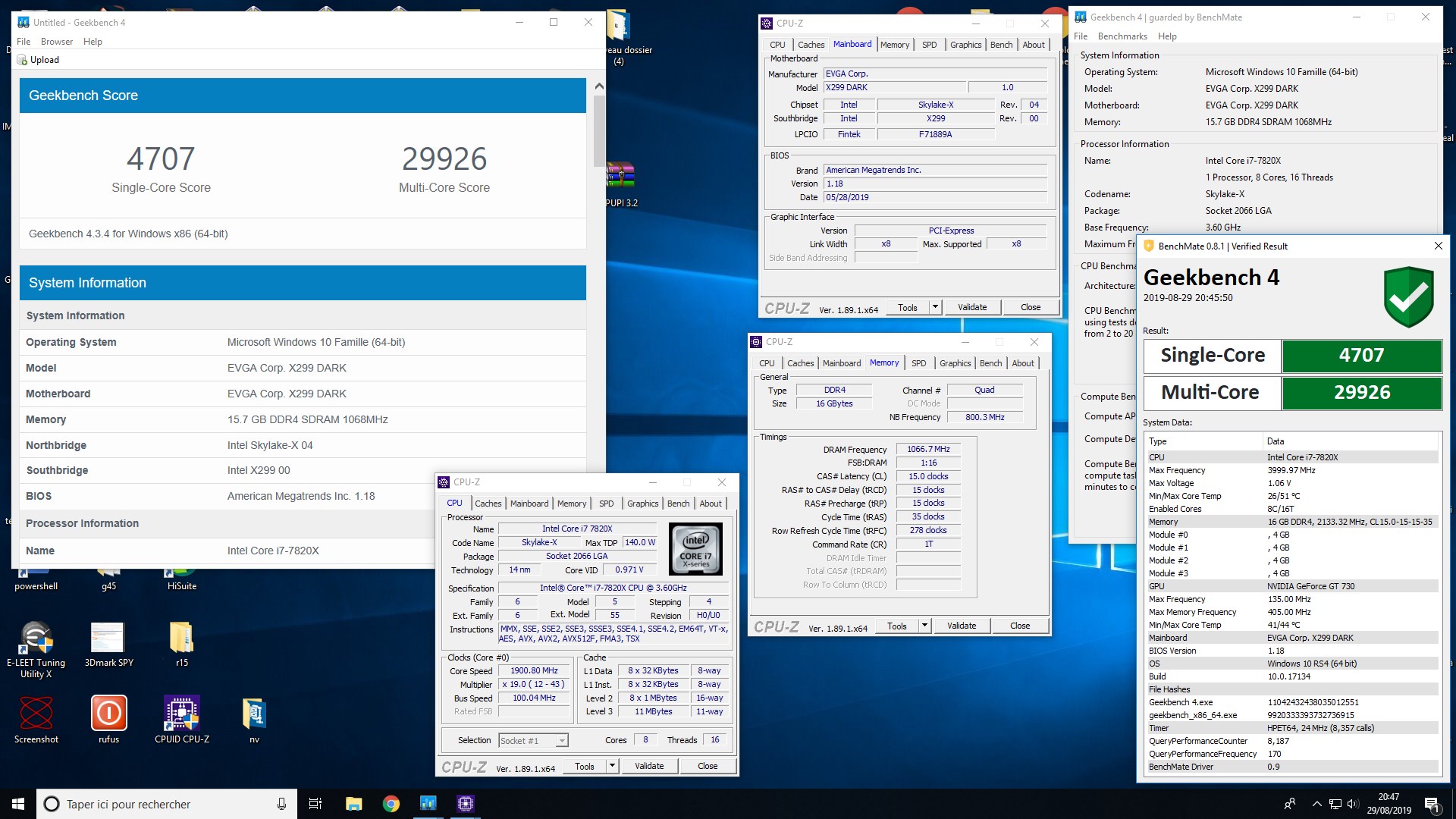
Task: Select Bench tab in CPU-Z Mainboard window
Action: point(1001,45)
